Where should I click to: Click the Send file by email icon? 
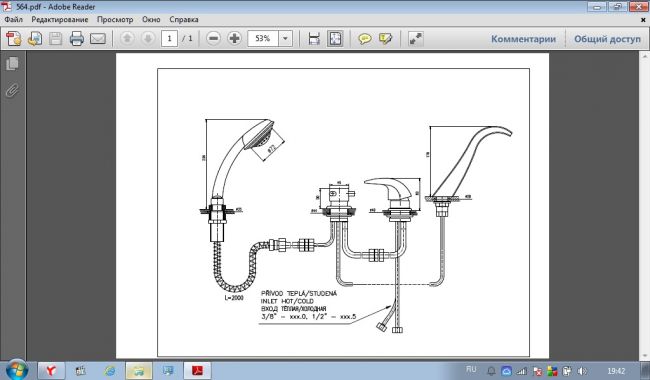tap(98, 39)
